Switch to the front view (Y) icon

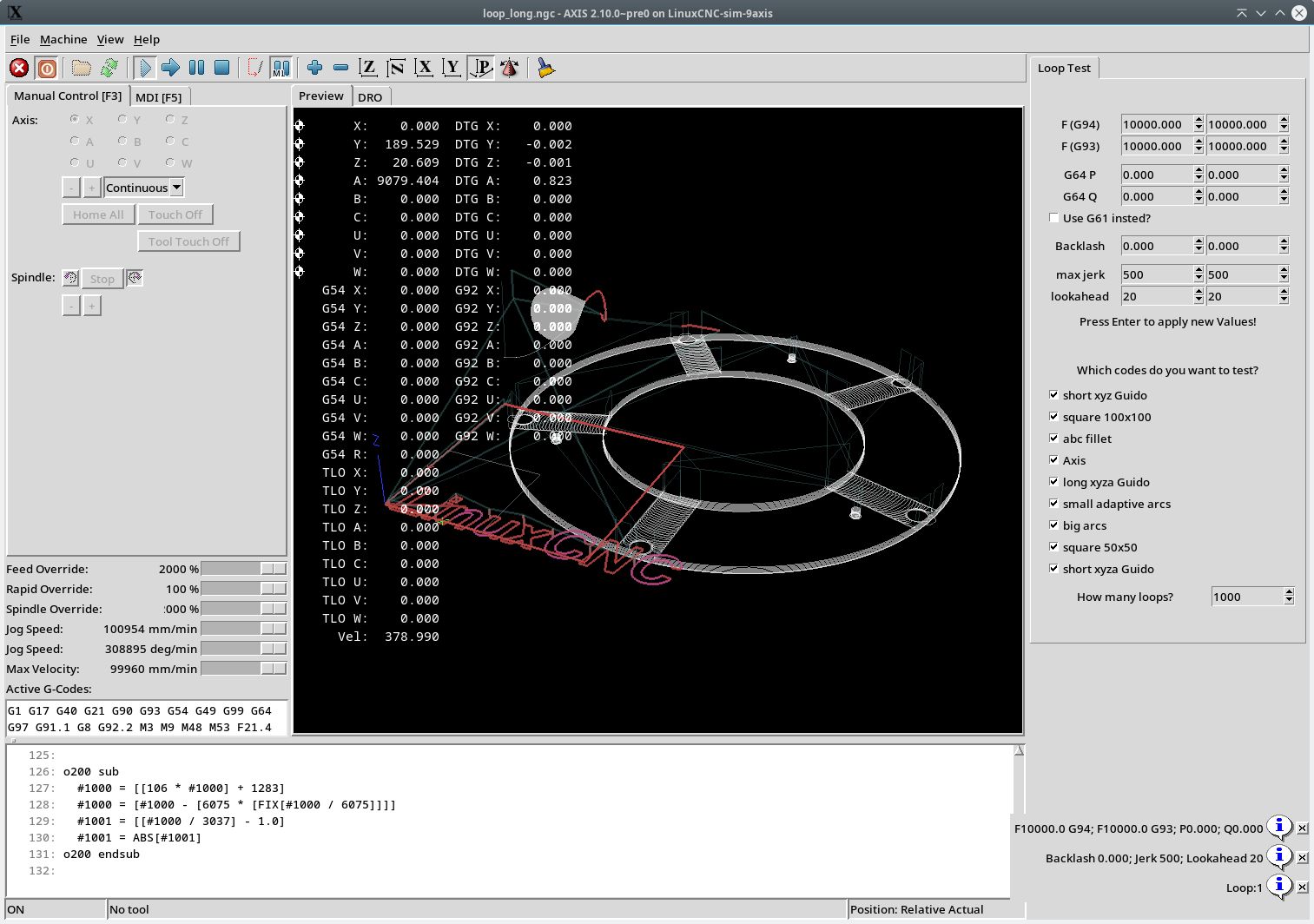(x=452, y=68)
